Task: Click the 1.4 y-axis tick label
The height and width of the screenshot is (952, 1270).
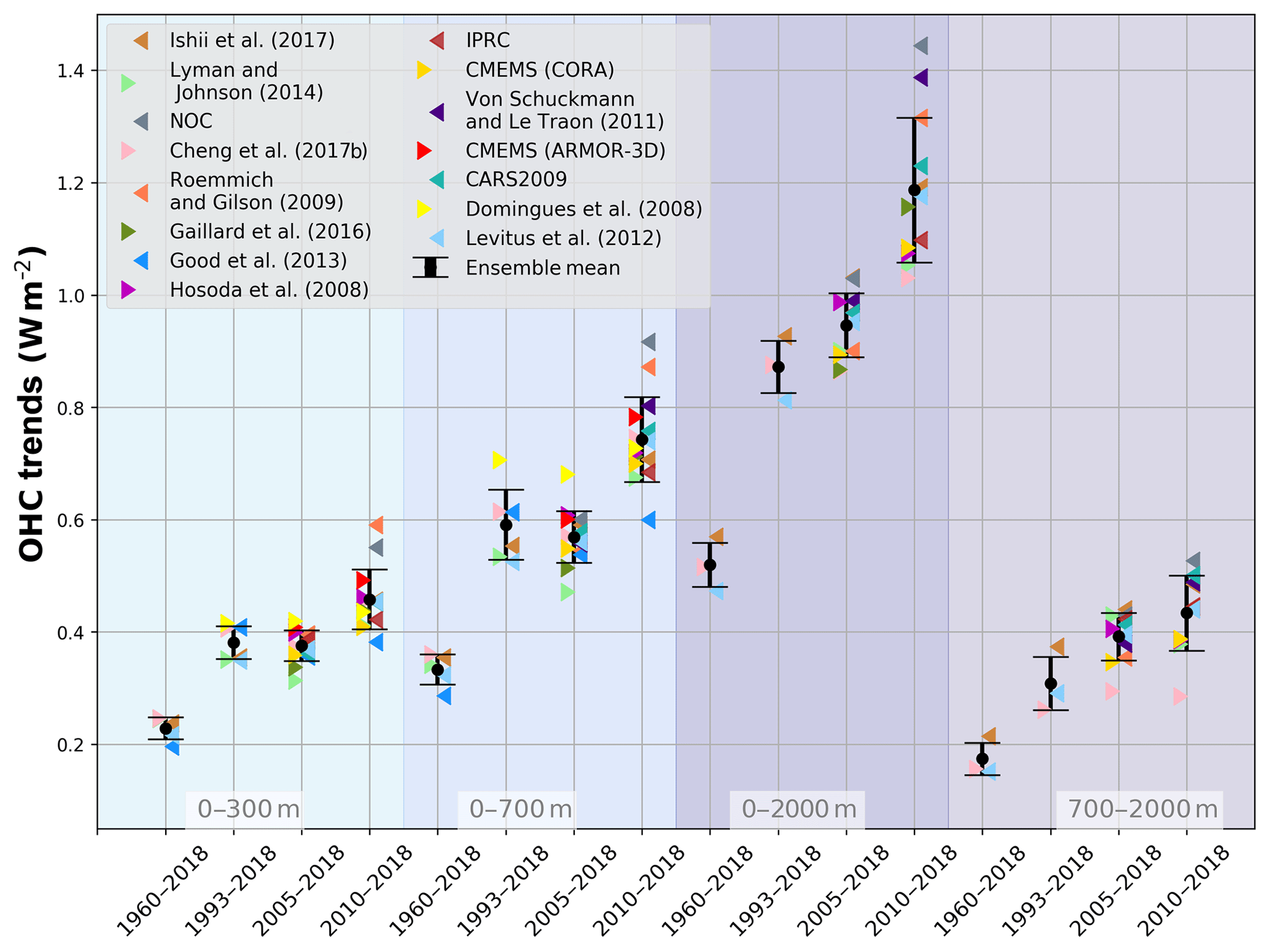Action: point(71,71)
